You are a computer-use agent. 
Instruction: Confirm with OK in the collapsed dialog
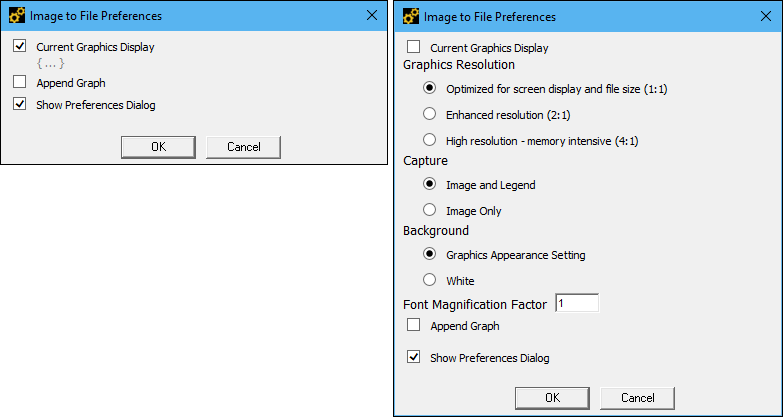(158, 147)
